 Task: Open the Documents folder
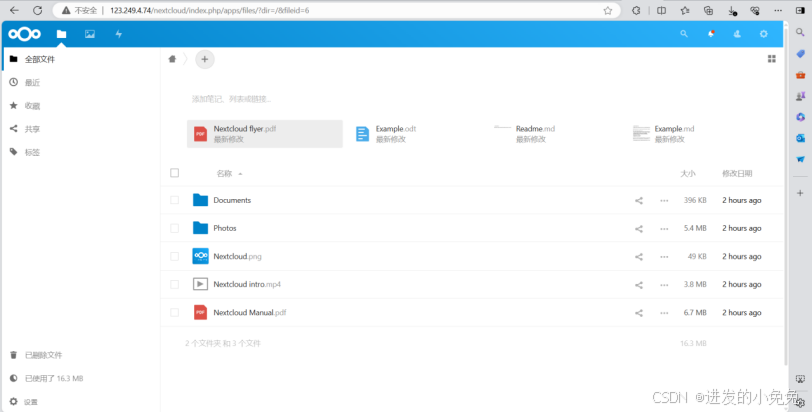(232, 200)
